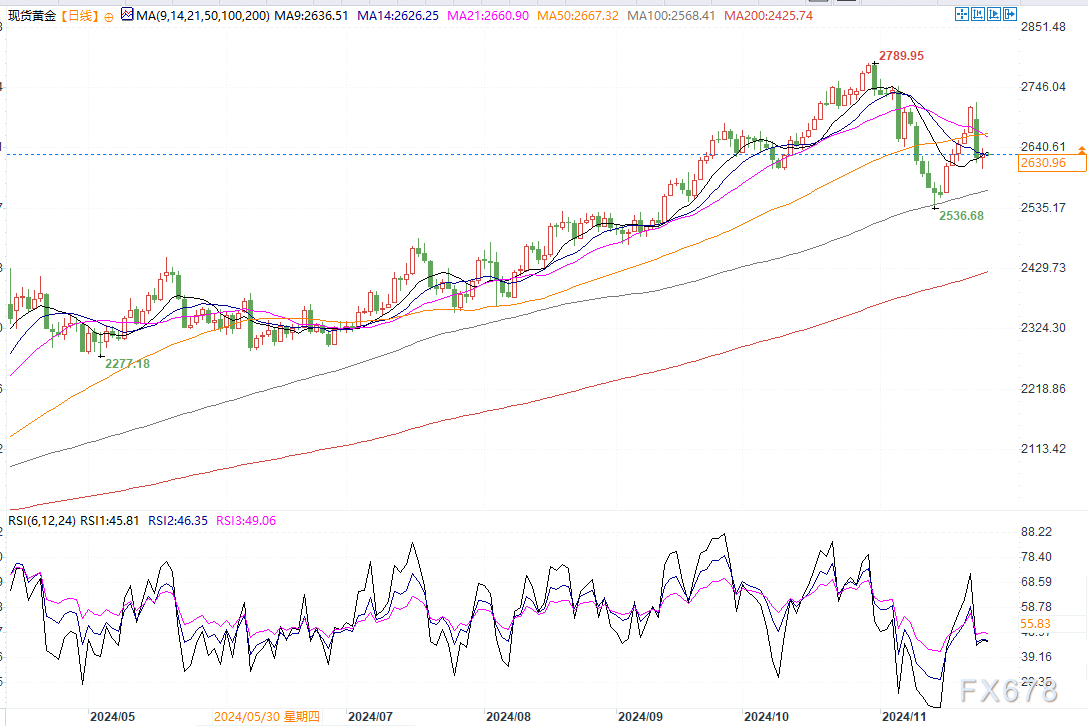Select the 现货黄金 symbol title
Viewport: 1088px width, 726px height.
pos(31,17)
